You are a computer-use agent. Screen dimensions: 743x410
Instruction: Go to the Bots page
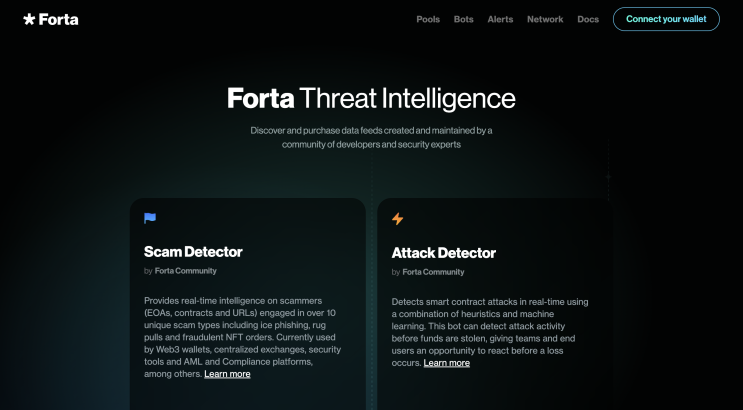pos(463,19)
